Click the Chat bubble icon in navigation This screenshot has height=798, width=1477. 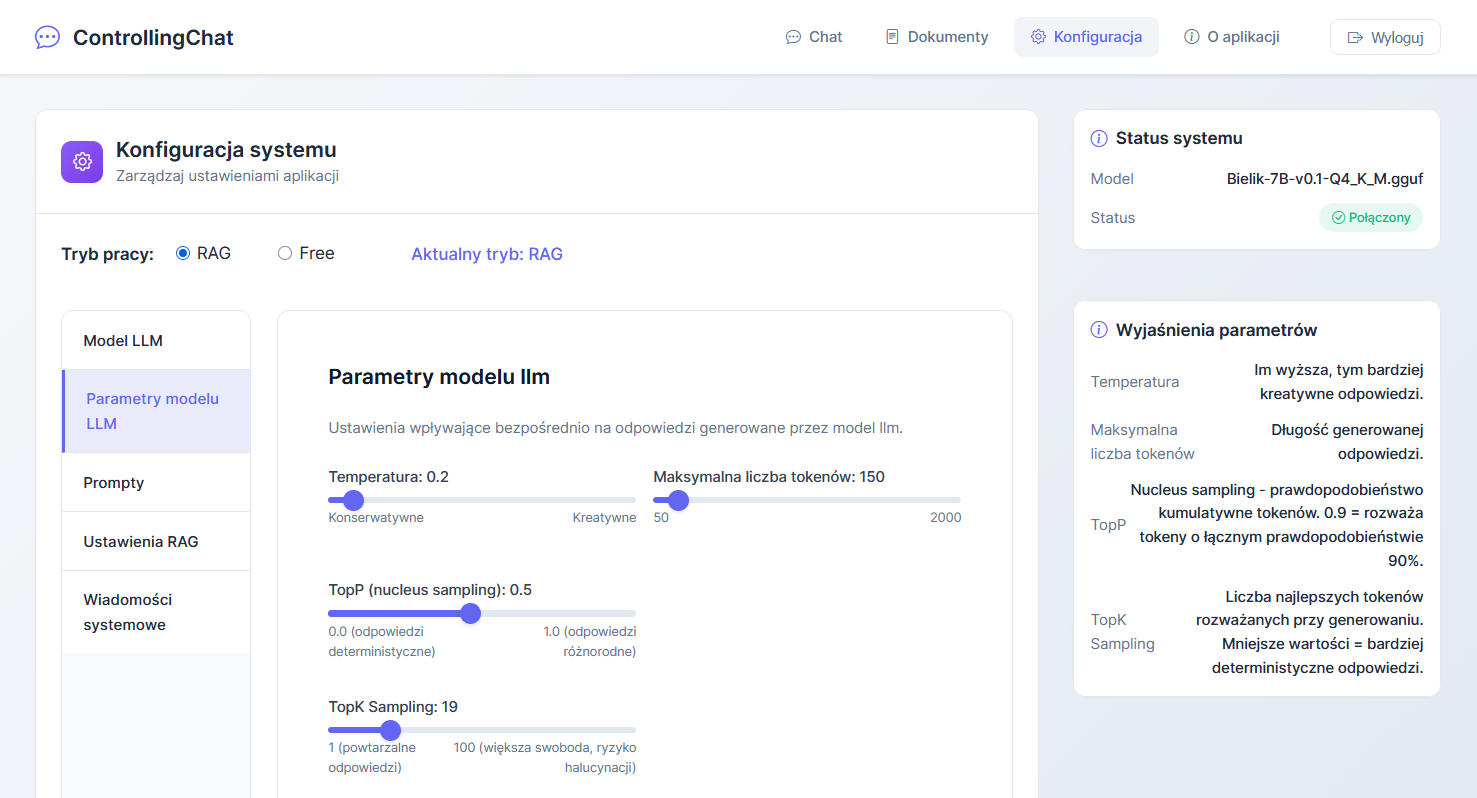[793, 37]
